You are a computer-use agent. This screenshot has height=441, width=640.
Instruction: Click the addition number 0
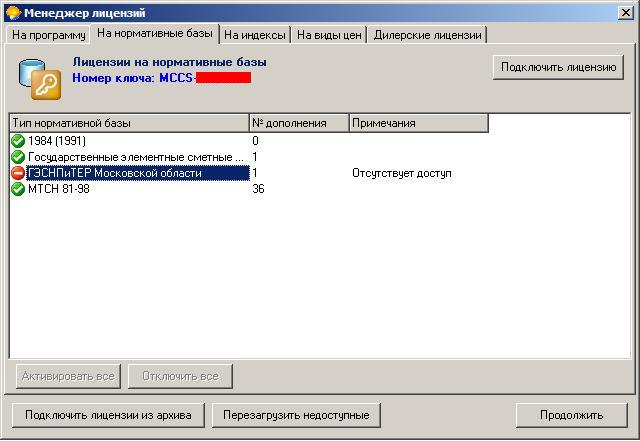click(x=256, y=141)
